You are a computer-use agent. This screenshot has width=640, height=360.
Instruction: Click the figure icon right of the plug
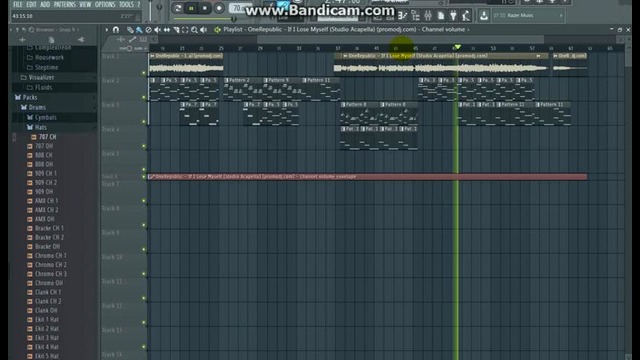(x=466, y=16)
